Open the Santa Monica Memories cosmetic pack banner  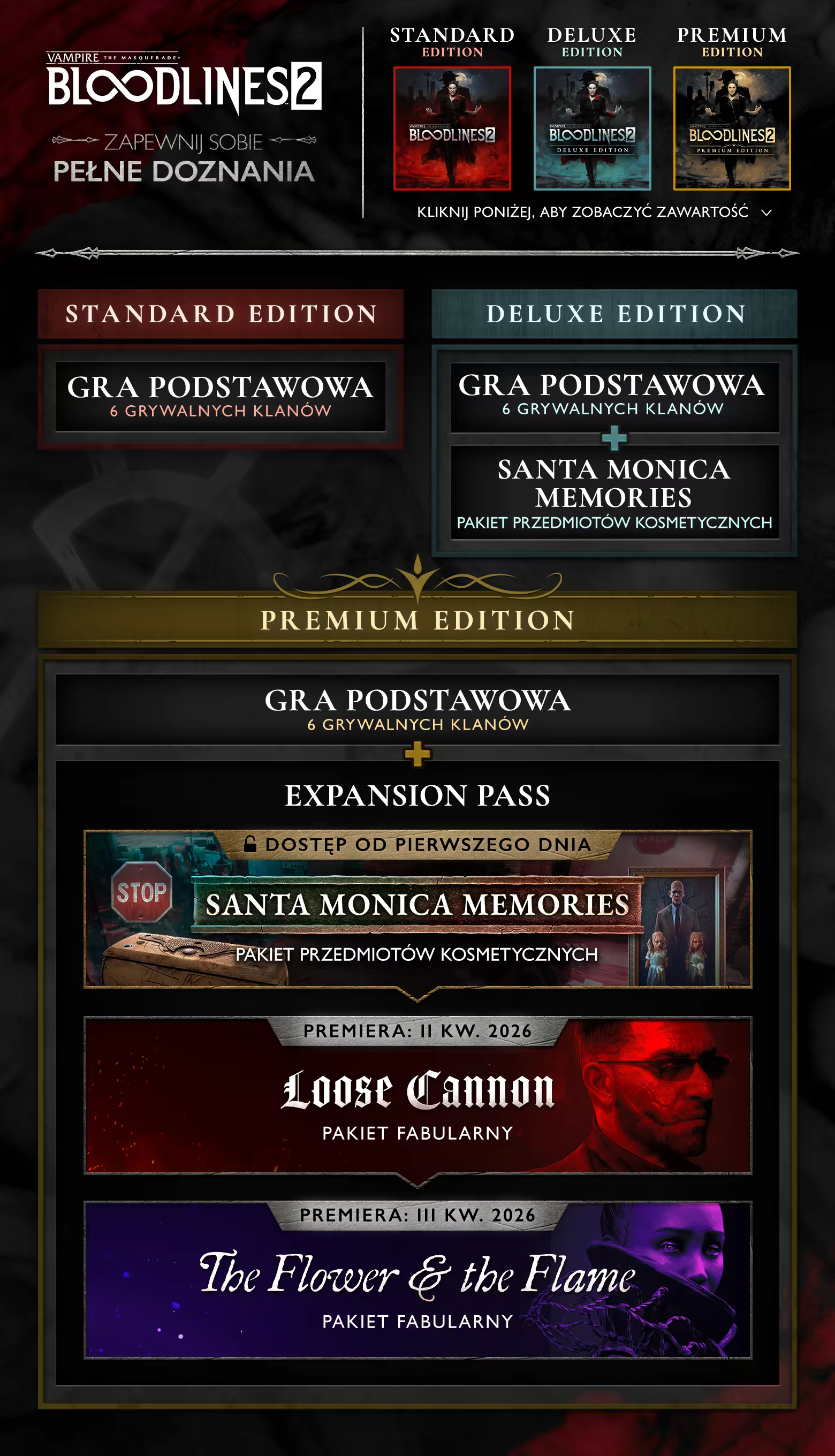click(x=417, y=909)
